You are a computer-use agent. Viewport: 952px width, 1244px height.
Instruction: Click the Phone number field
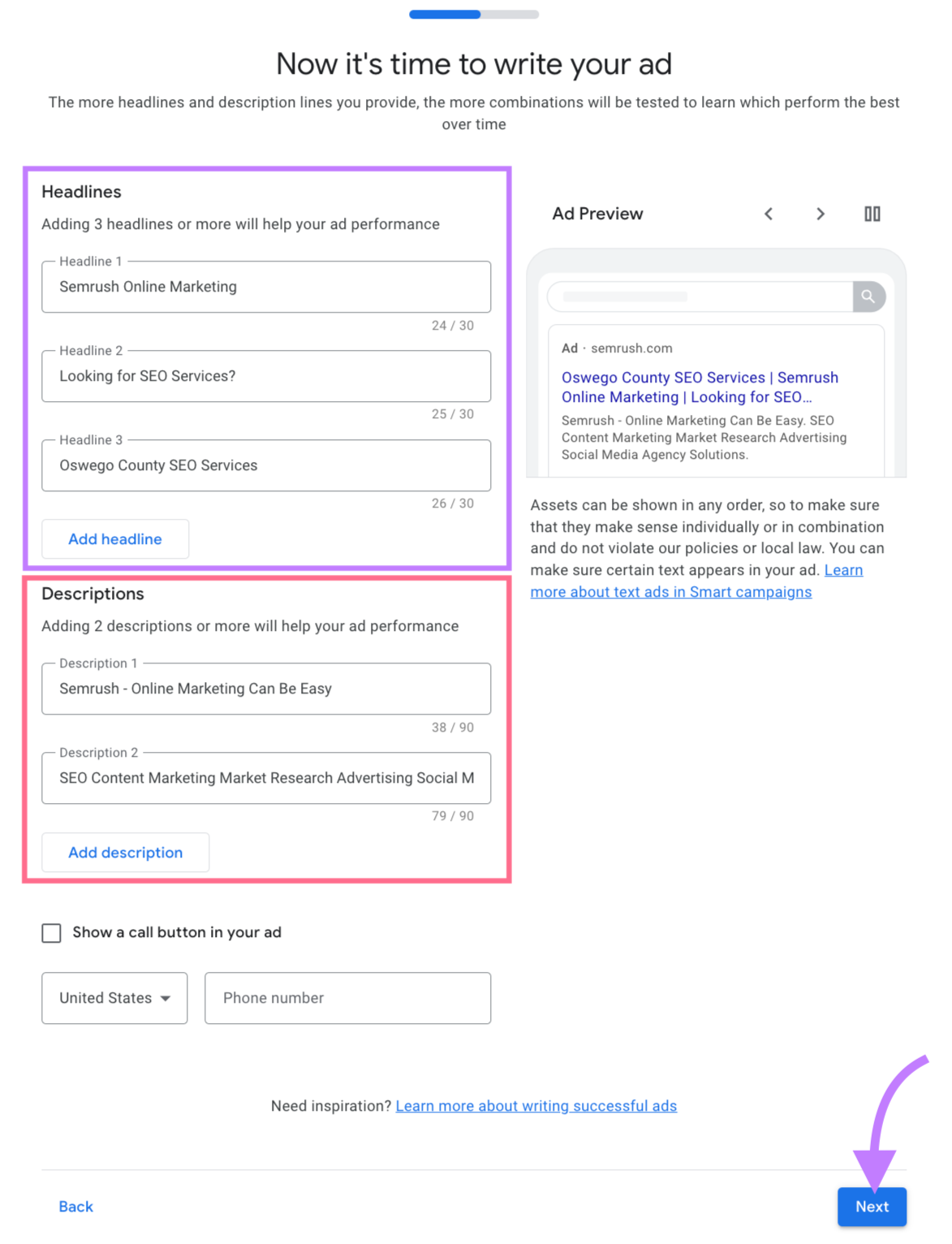click(347, 998)
